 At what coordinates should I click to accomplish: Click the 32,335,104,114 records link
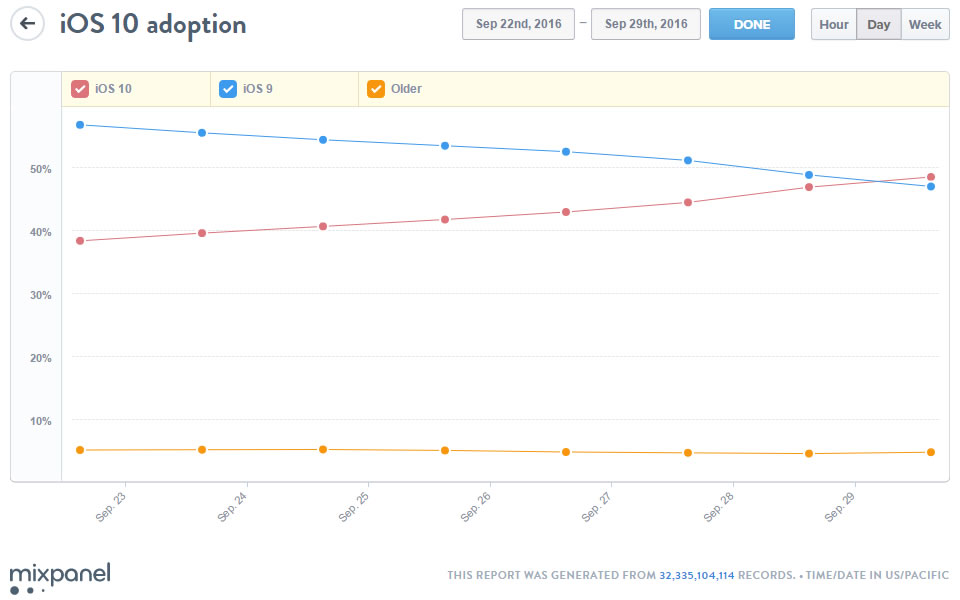pyautogui.click(x=697, y=575)
